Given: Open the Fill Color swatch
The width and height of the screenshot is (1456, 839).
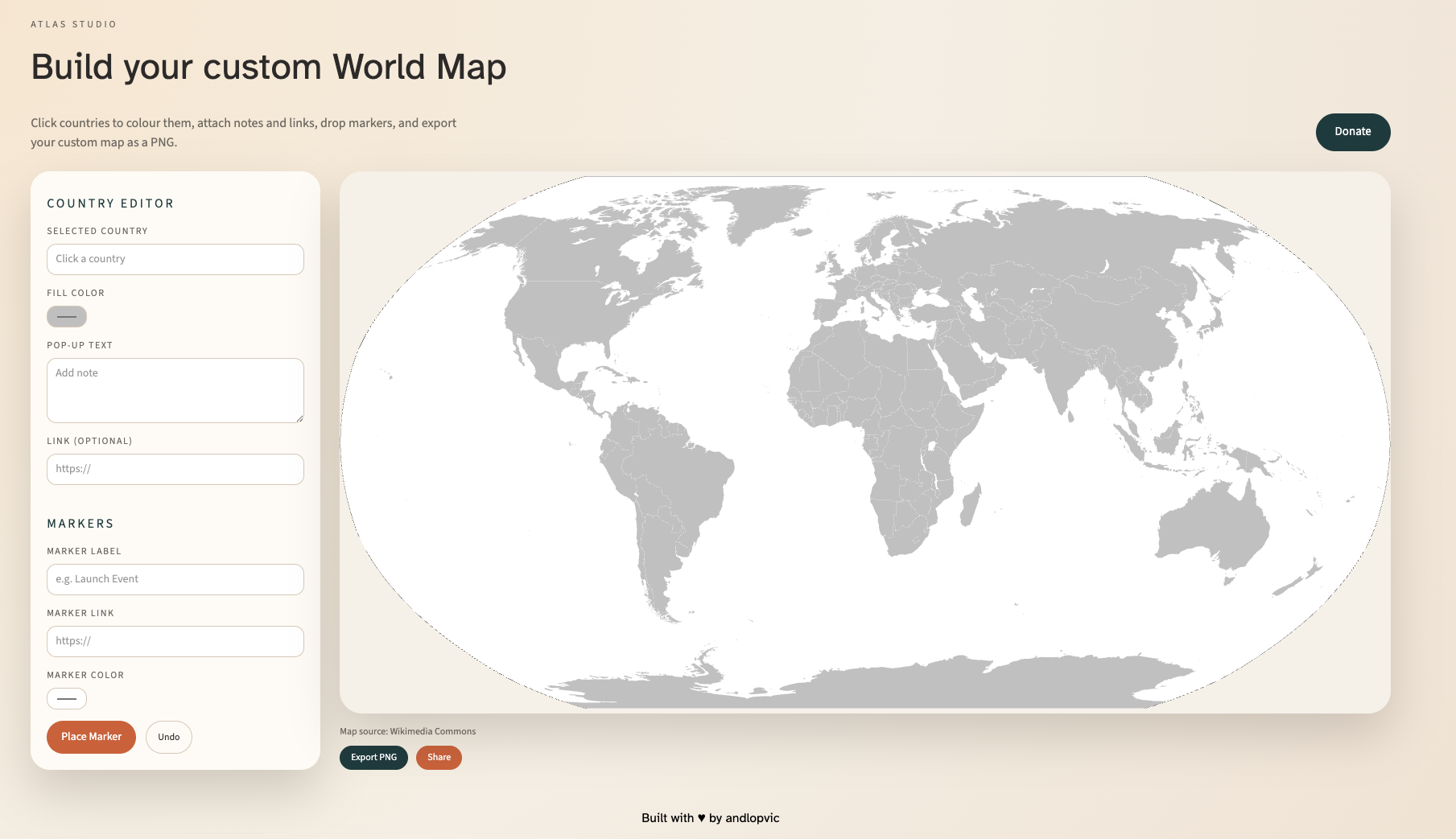Looking at the screenshot, I should pyautogui.click(x=67, y=317).
